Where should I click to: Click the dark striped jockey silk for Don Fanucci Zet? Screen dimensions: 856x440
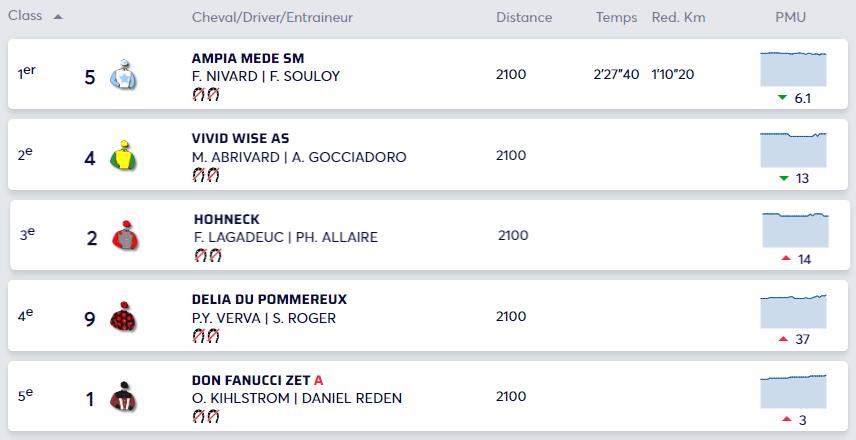click(x=123, y=397)
